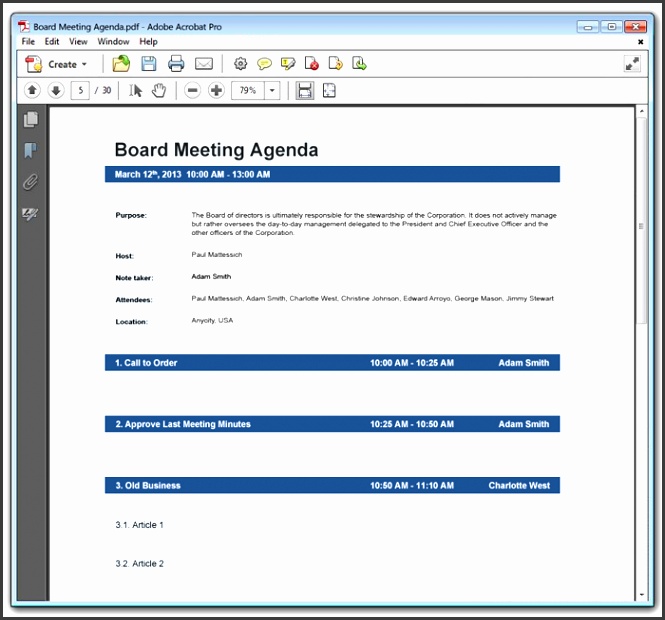Viewport: 665px width, 620px height.
Task: Click the scrollbar up arrow
Action: [x=642, y=111]
